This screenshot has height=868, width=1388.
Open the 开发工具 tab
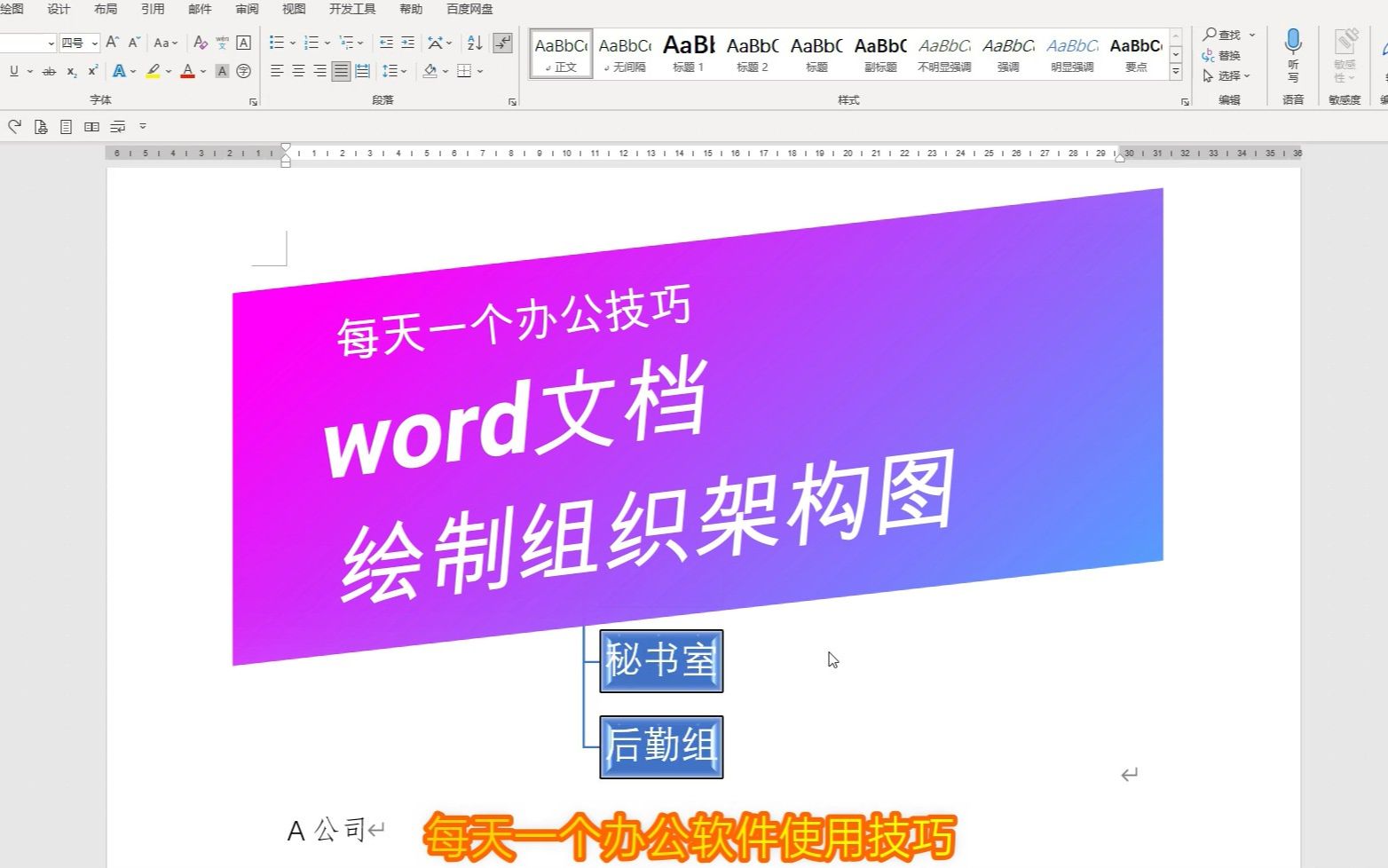(352, 9)
